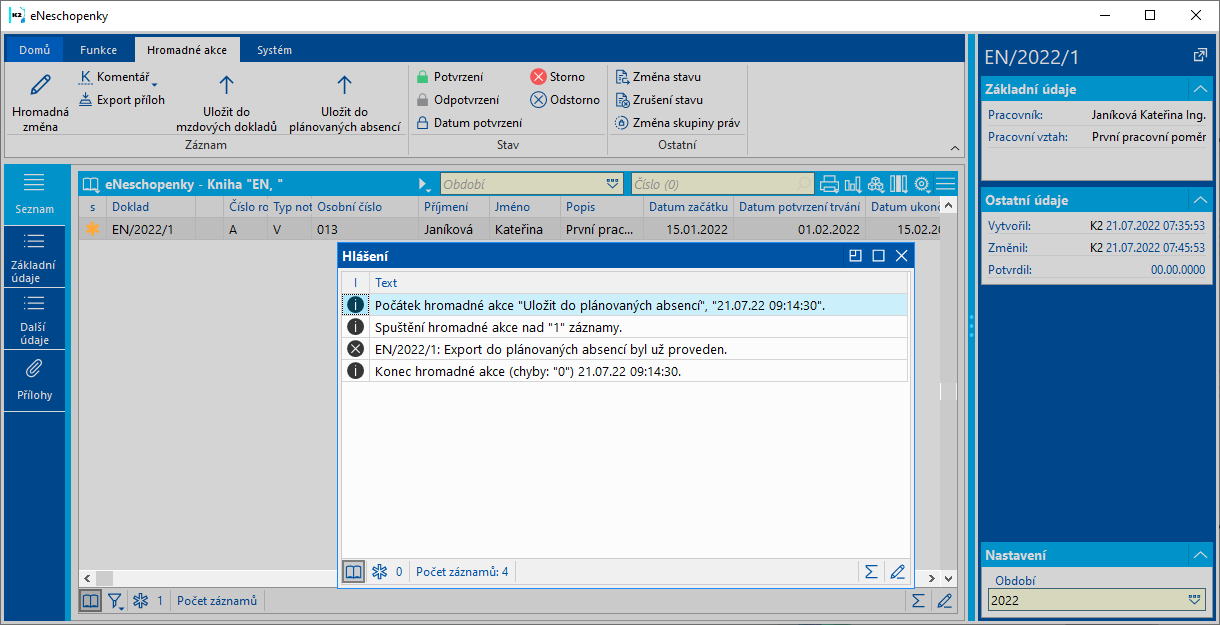Click Zrušení stavu icon
The height and width of the screenshot is (625, 1220).
coord(621,100)
